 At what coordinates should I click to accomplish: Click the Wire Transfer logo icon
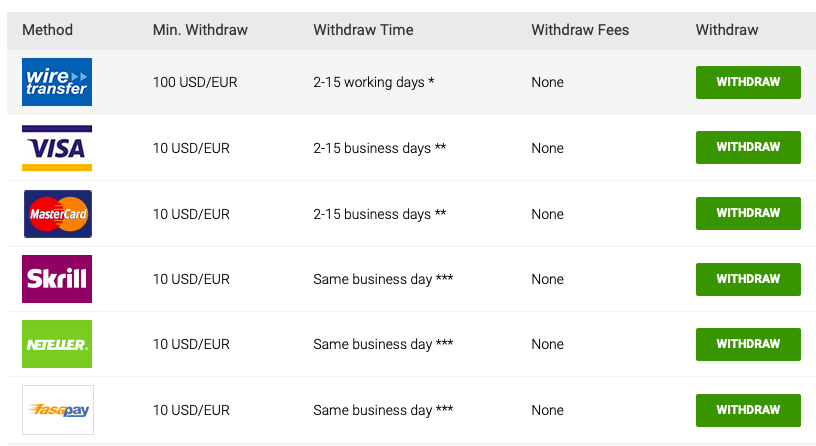click(57, 82)
